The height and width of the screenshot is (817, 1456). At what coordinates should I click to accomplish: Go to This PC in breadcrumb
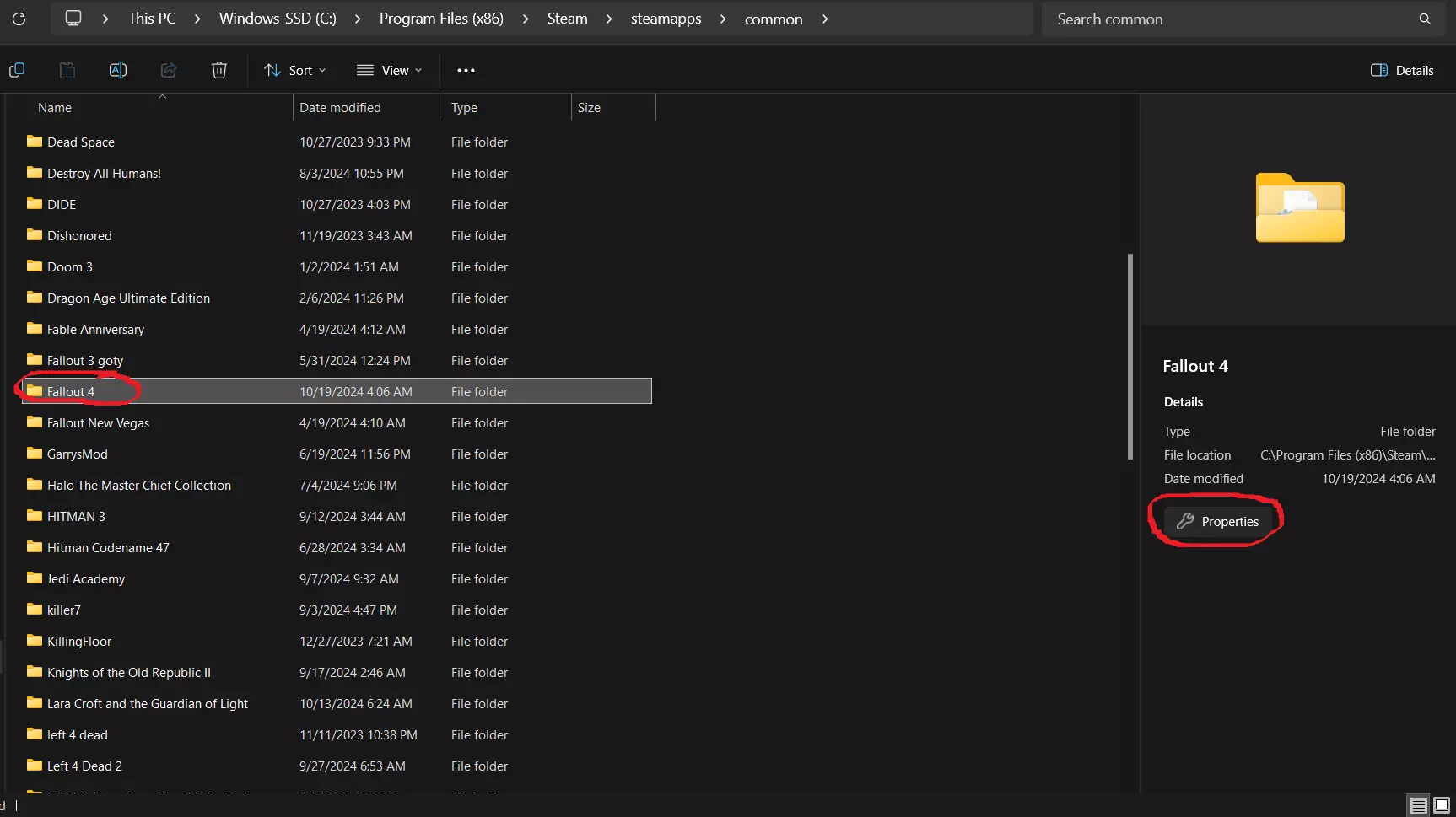coord(152,19)
